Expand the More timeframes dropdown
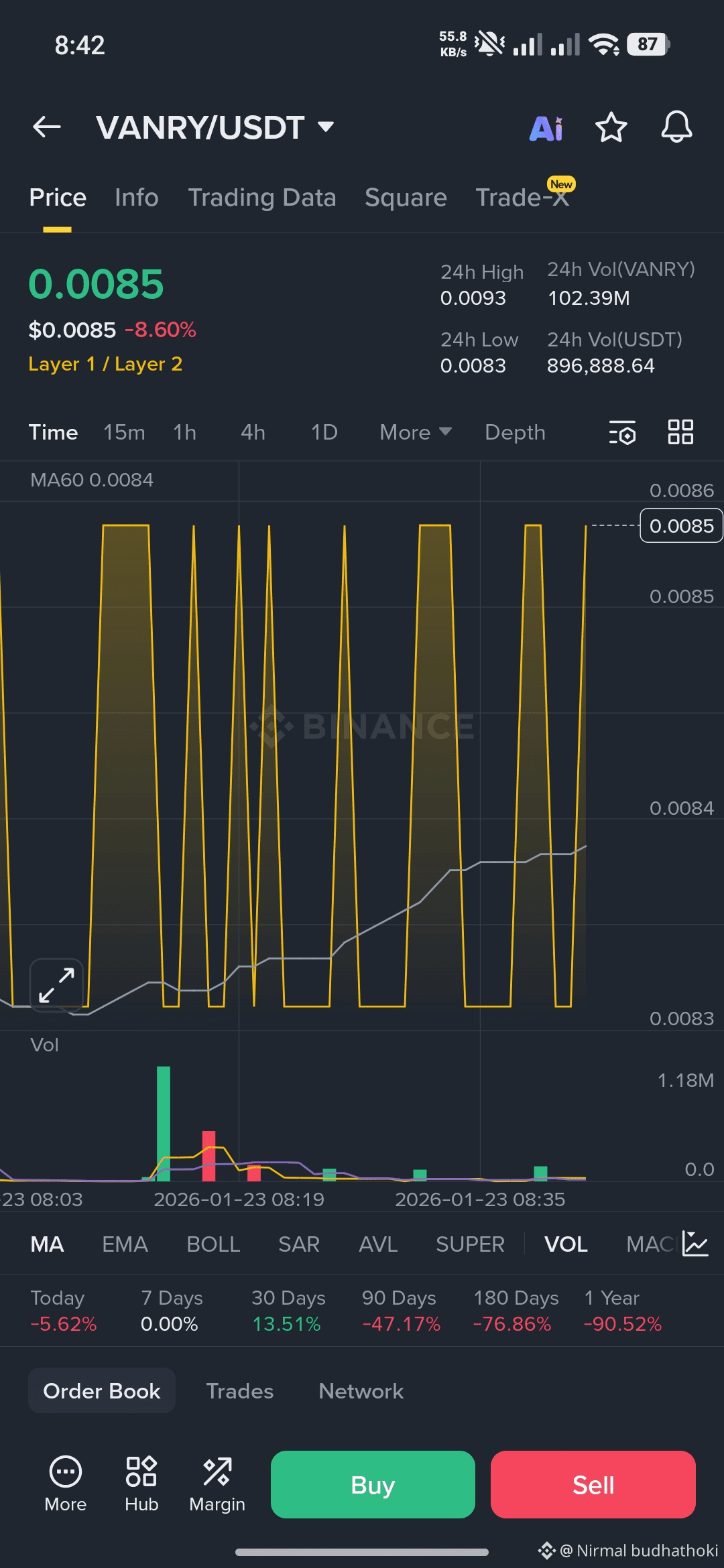This screenshot has height=1568, width=724. tap(416, 432)
